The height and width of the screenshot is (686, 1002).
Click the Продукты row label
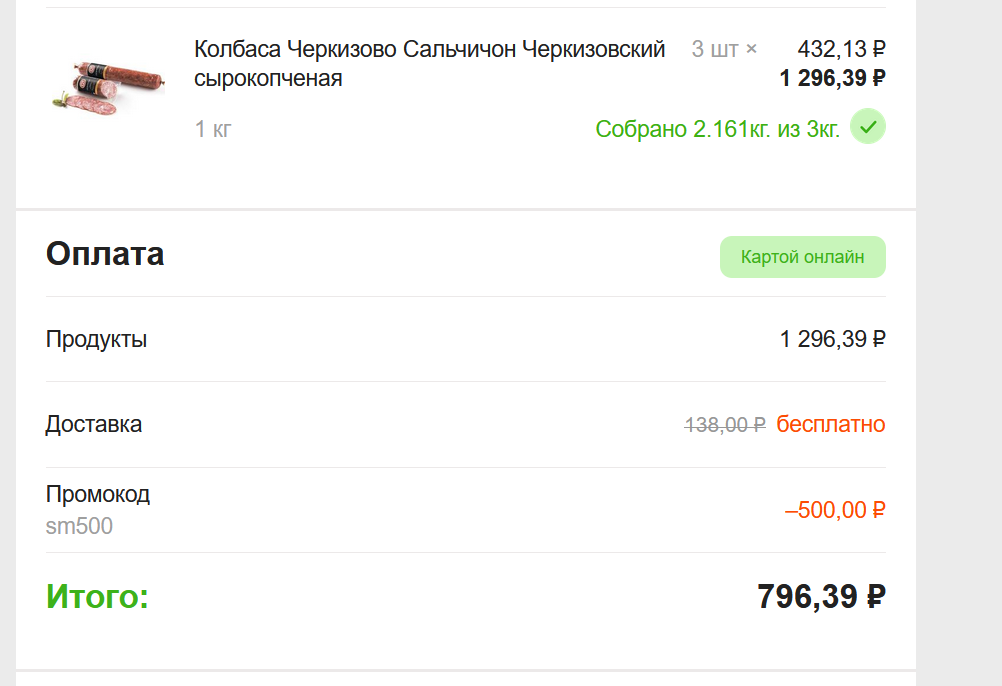(96, 339)
